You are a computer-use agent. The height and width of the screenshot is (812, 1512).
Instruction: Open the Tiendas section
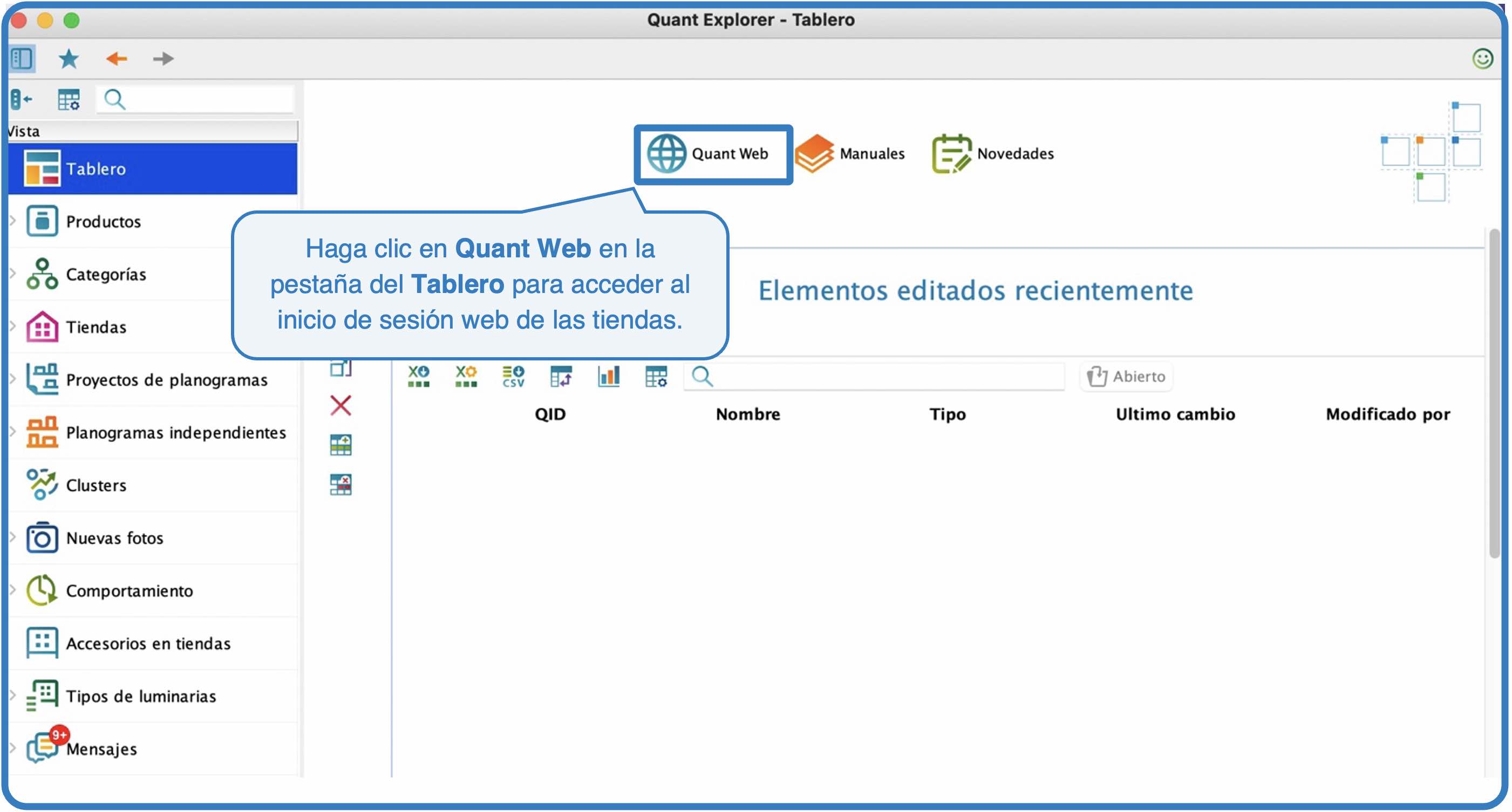(x=96, y=327)
